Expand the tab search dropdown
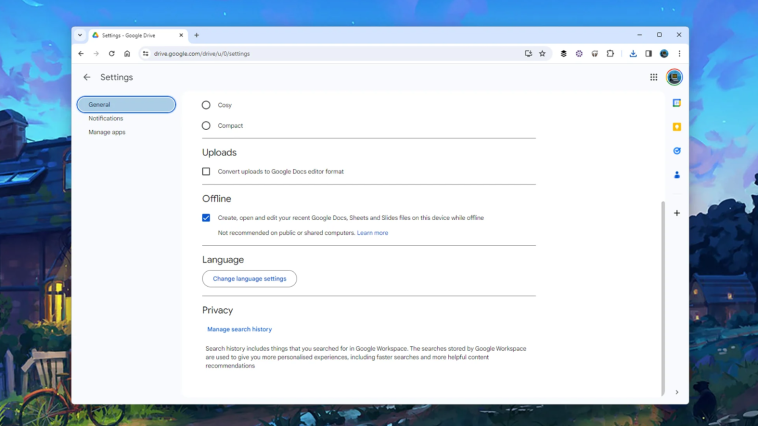Viewport: 758px width, 426px height. coord(80,35)
